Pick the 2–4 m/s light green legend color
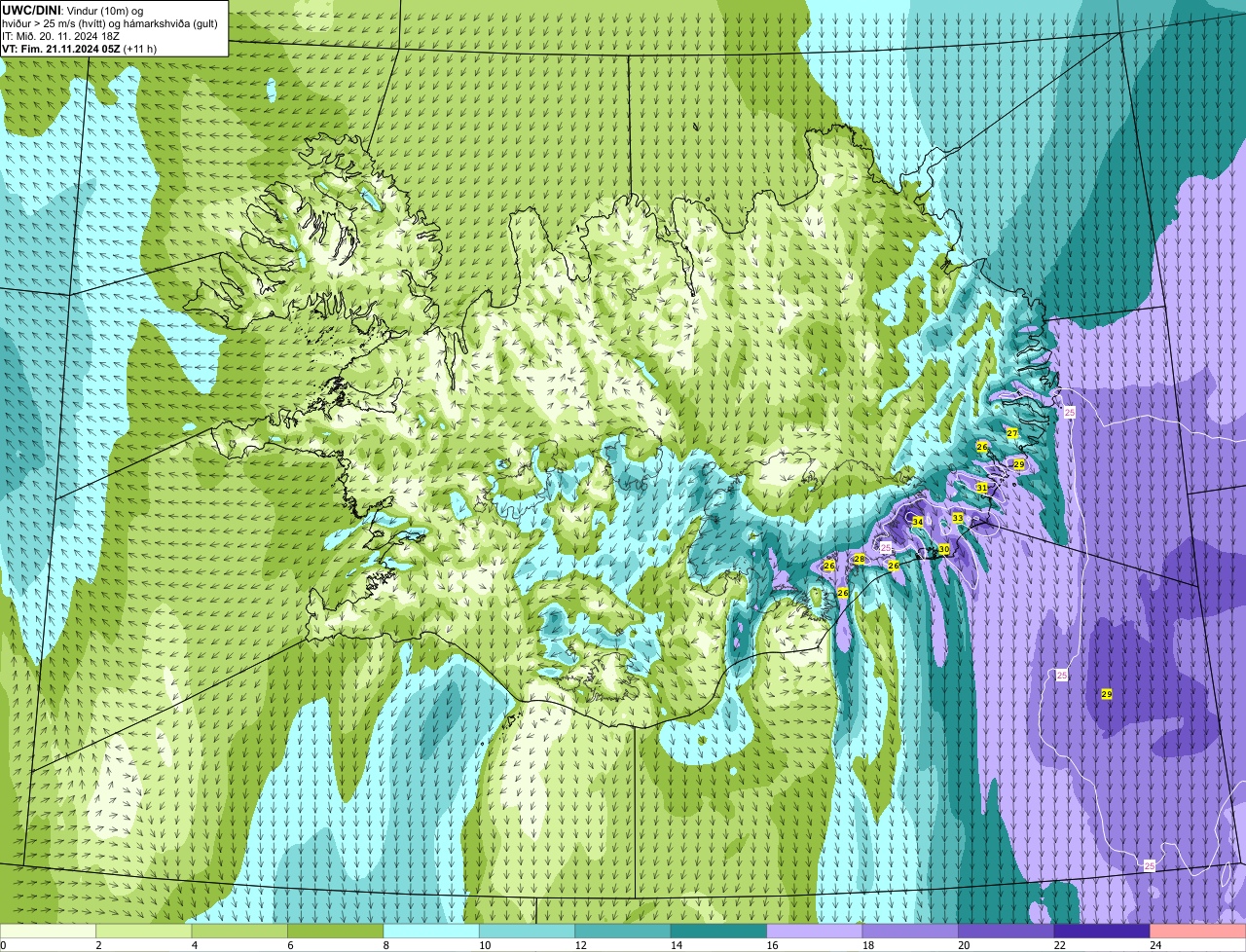Viewport: 1246px width, 952px height. pos(143,931)
